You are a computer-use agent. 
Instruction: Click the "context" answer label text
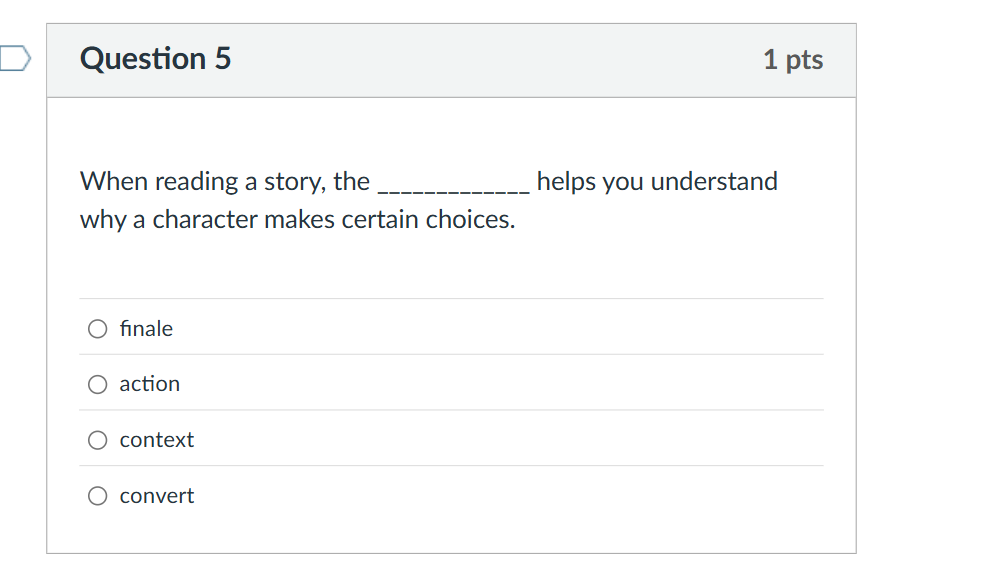click(157, 440)
